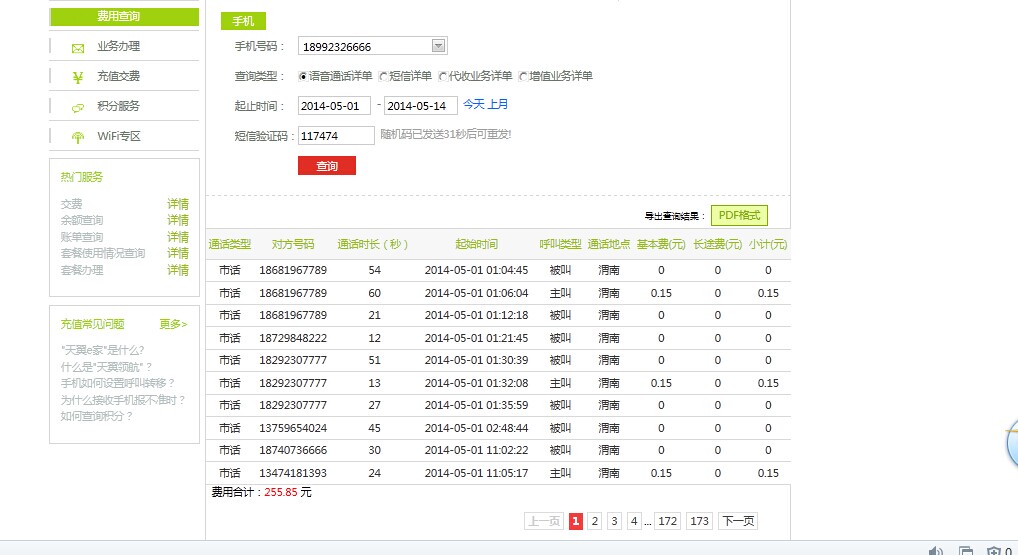Click the yen icon beside 充值交费
Image resolution: width=1018 pixels, height=555 pixels.
point(77,77)
